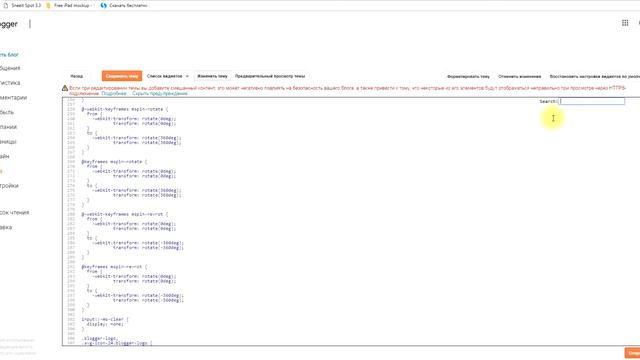Screen dimensions: 640x360
Task: Open the Кампании section in the sidebar
Action: point(9,127)
